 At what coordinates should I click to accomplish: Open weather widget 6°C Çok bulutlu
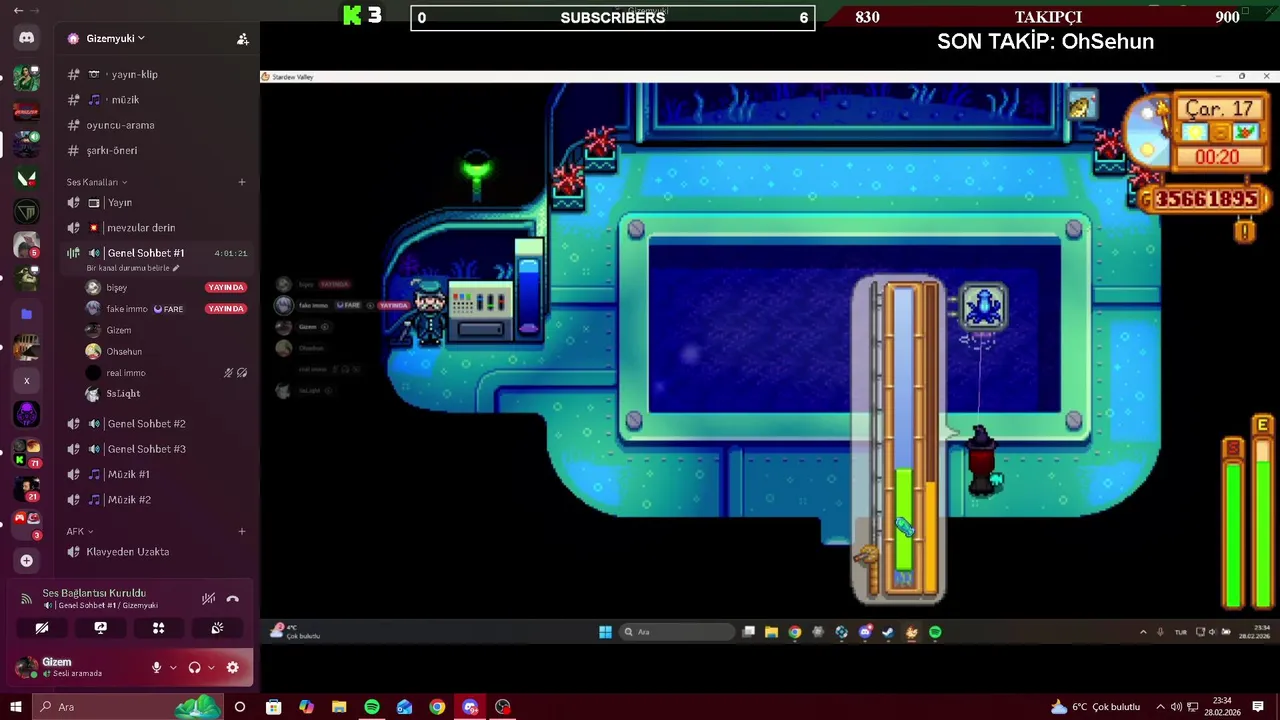pyautogui.click(x=1094, y=707)
